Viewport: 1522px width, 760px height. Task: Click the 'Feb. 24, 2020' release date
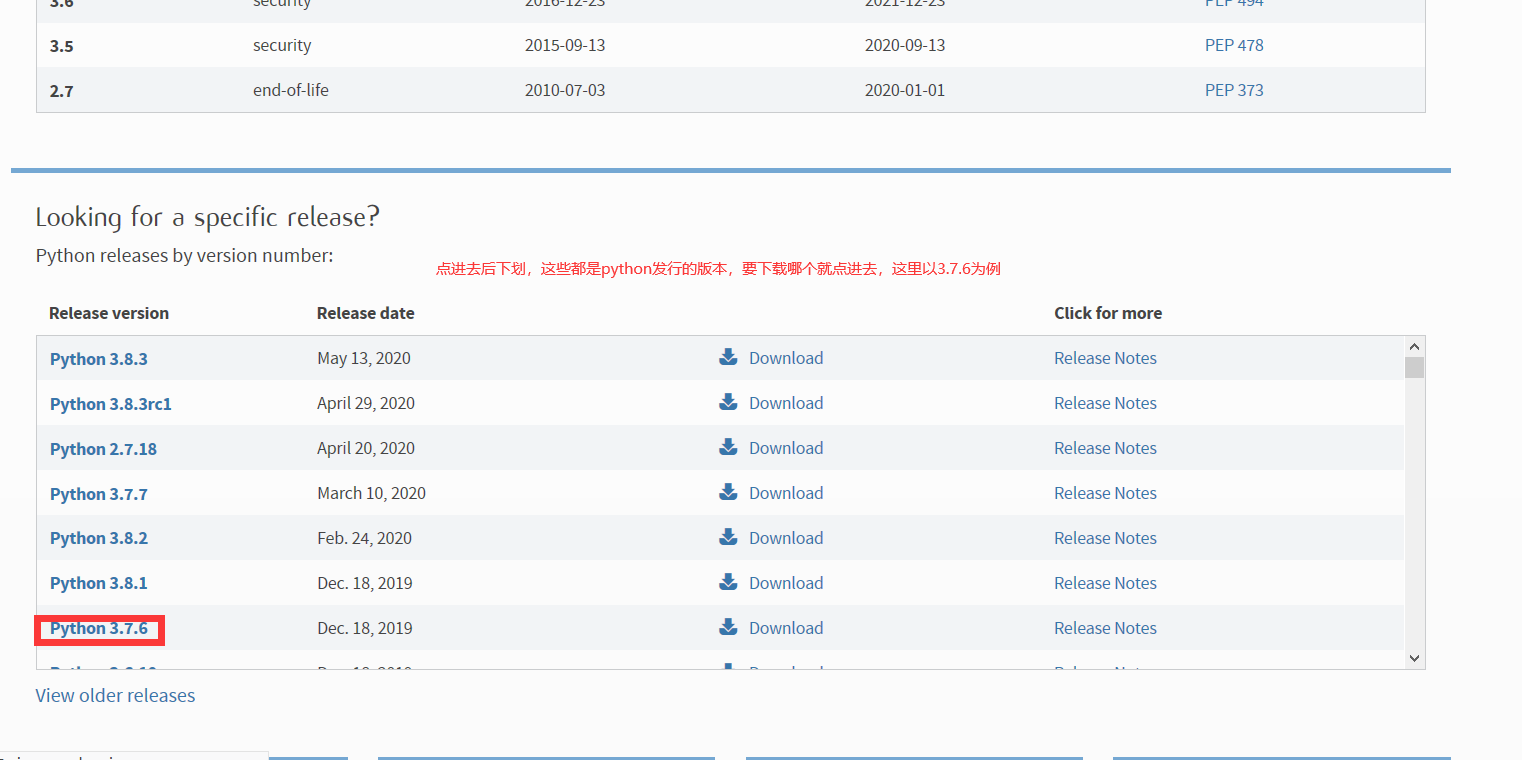[x=364, y=538]
